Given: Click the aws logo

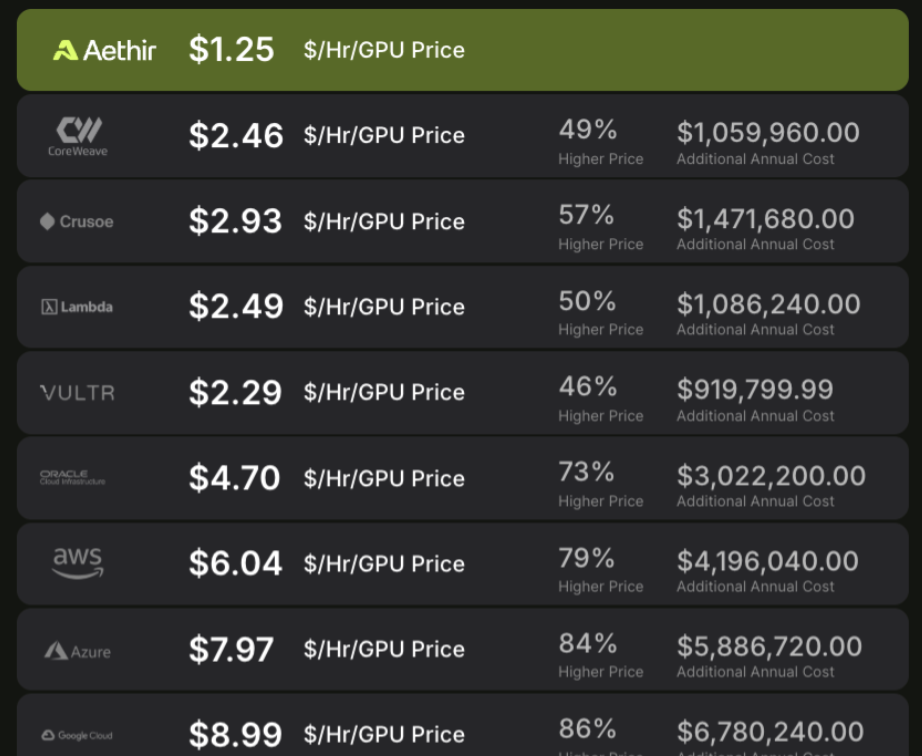Looking at the screenshot, I should point(78,563).
